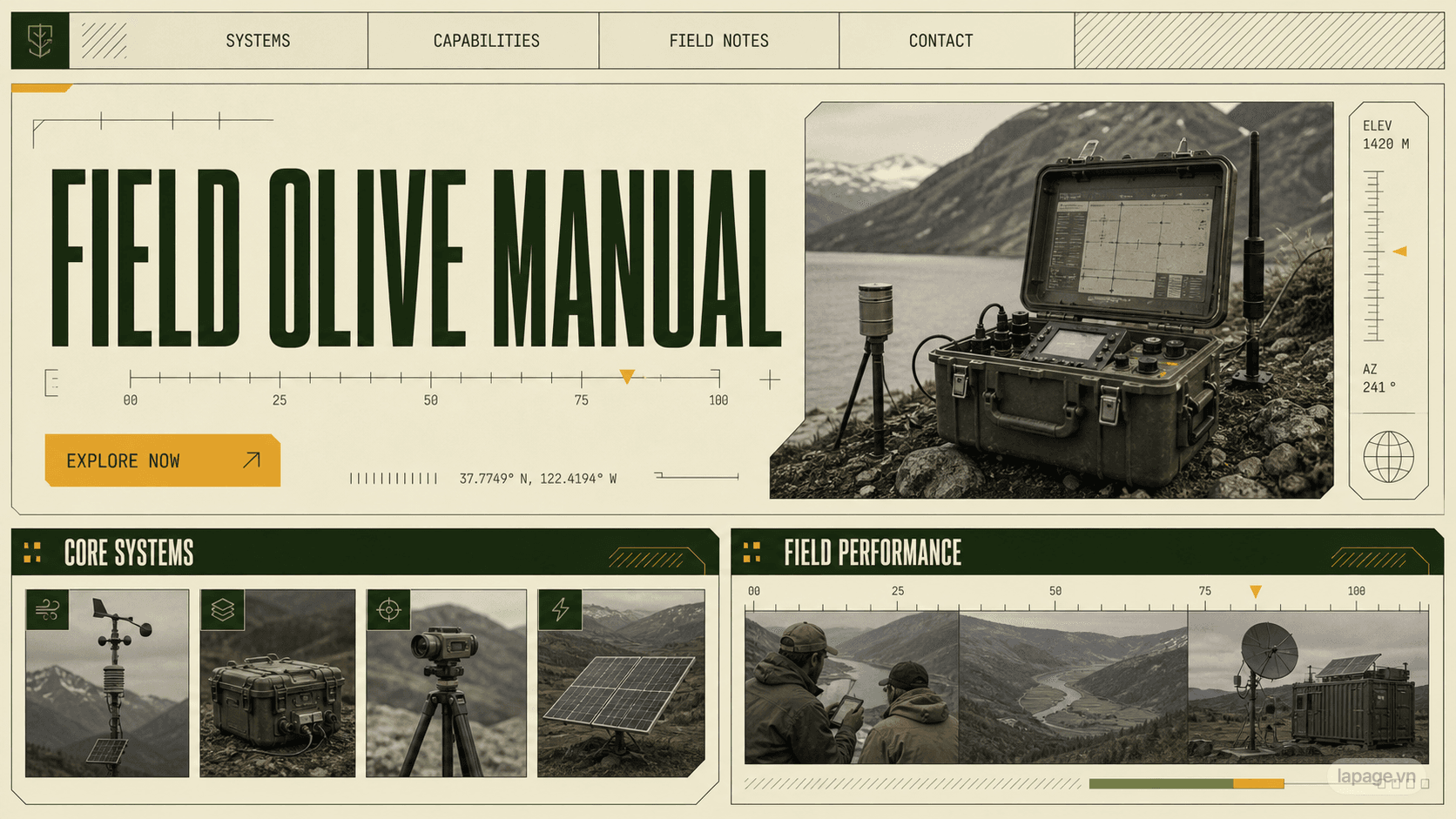The width and height of the screenshot is (1456, 819).
Task: Click the orange marker on hero scale slider
Action: point(627,376)
